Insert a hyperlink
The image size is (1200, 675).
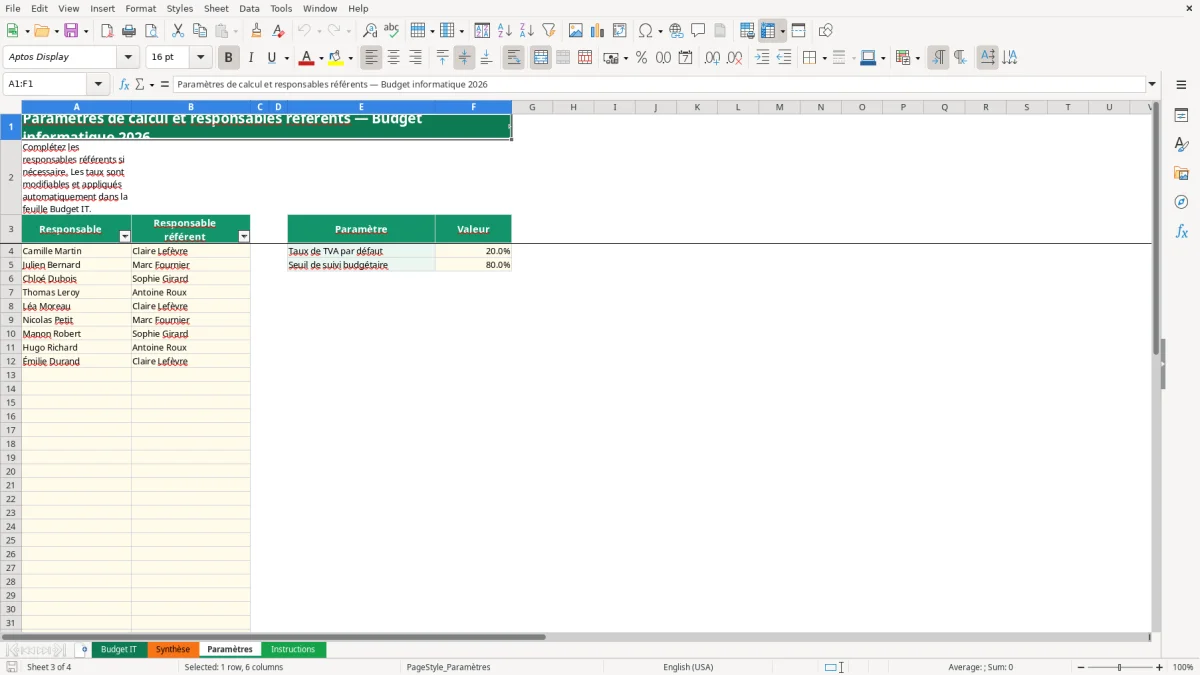pyautogui.click(x=676, y=31)
